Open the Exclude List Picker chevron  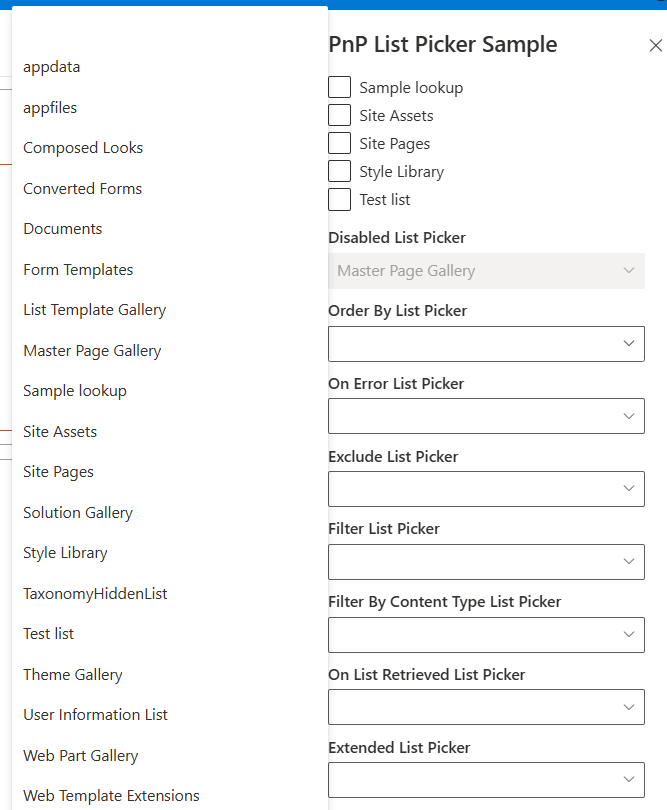point(629,489)
